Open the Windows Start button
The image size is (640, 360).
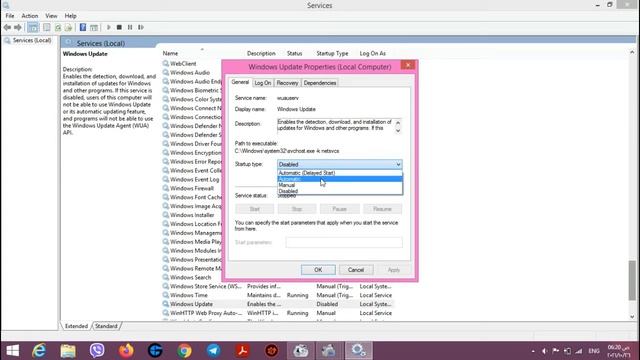coord(12,351)
